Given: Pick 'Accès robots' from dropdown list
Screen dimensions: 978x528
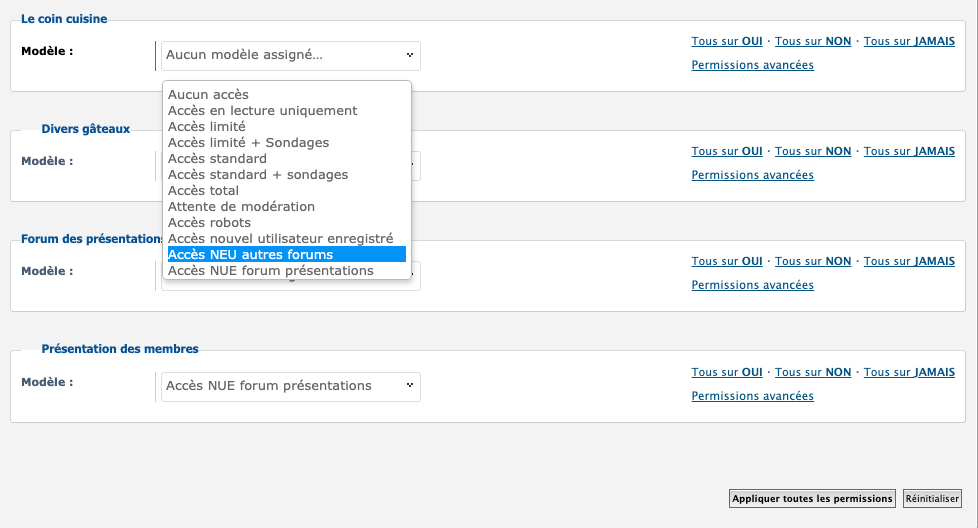Looking at the screenshot, I should (209, 223).
